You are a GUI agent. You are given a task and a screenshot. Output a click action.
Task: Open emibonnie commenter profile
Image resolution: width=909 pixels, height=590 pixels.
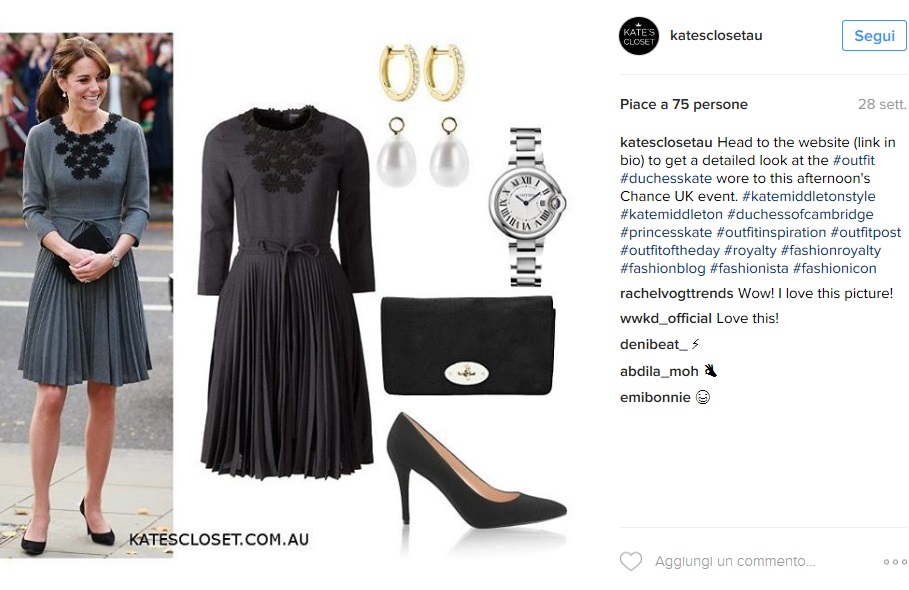(655, 397)
